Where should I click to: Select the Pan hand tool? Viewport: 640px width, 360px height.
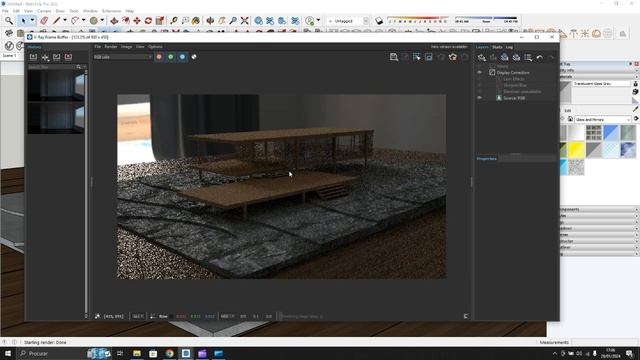(x=222, y=20)
